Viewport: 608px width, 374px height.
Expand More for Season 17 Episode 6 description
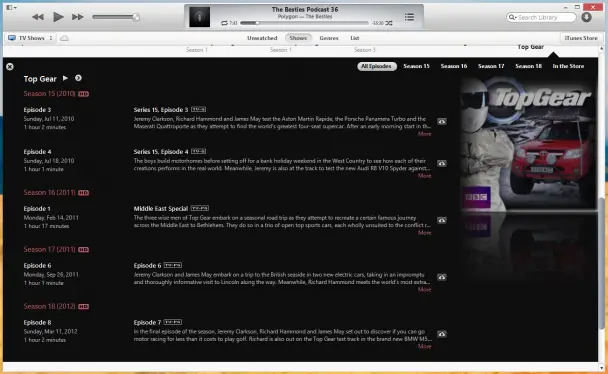pyautogui.click(x=425, y=290)
